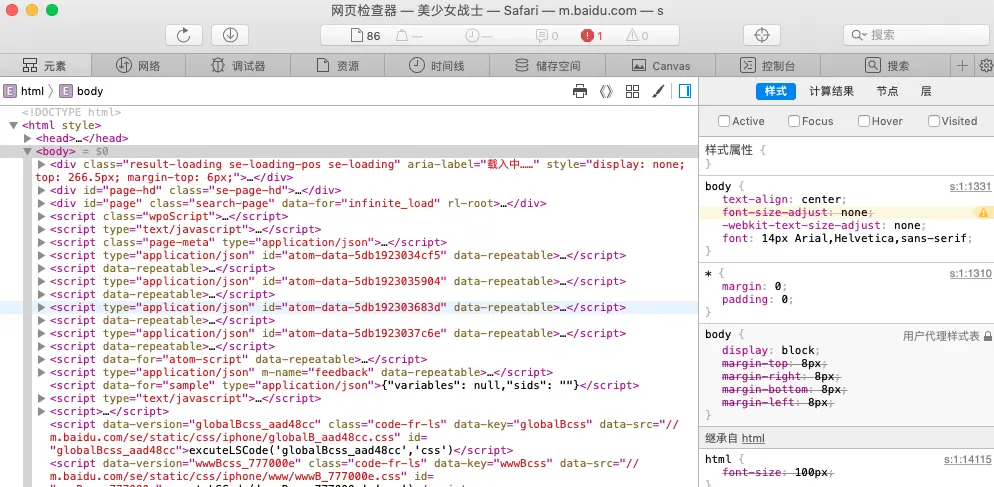Expand the result-loading div
Image resolution: width=994 pixels, height=487 pixels.
click(x=42, y=165)
